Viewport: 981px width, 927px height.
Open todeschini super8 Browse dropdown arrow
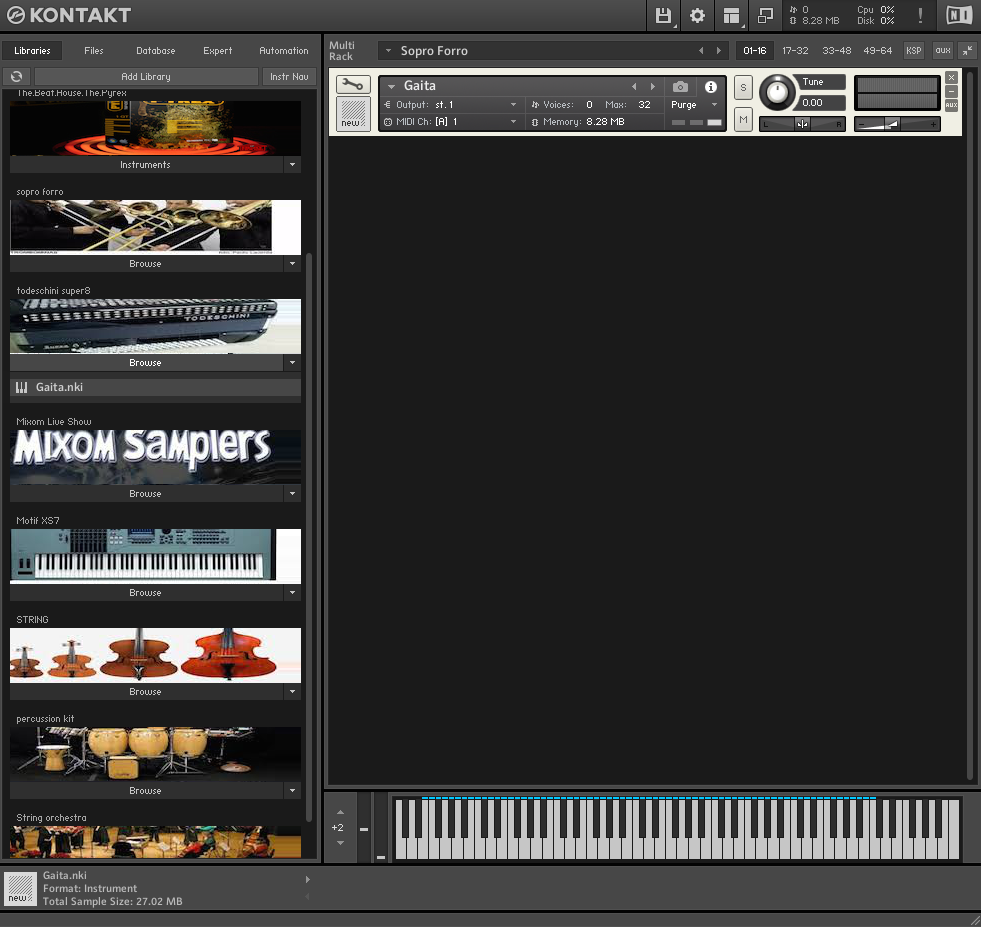click(292, 363)
